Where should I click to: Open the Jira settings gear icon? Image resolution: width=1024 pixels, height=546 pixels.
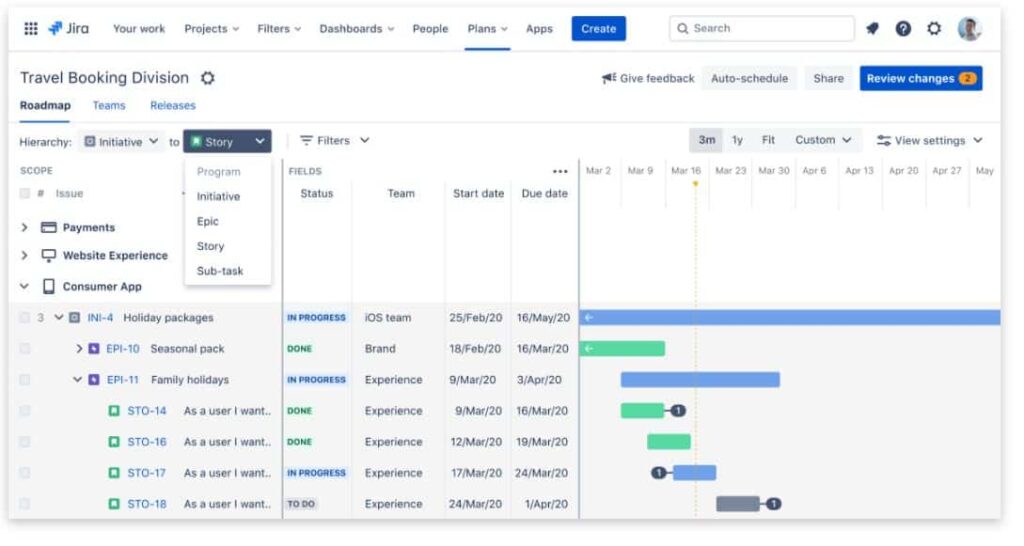coord(934,28)
